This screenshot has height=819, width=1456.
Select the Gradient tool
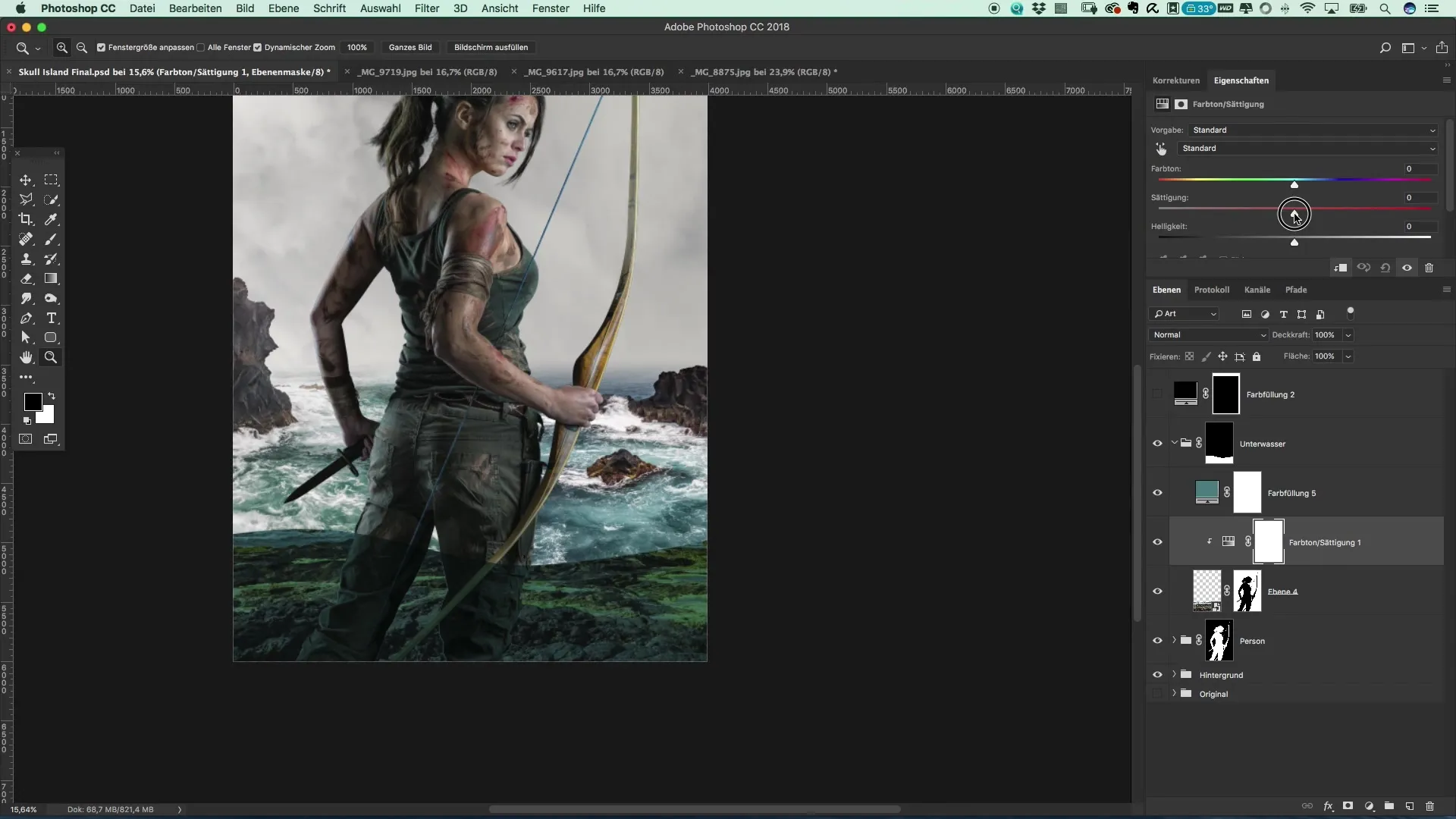coord(51,278)
